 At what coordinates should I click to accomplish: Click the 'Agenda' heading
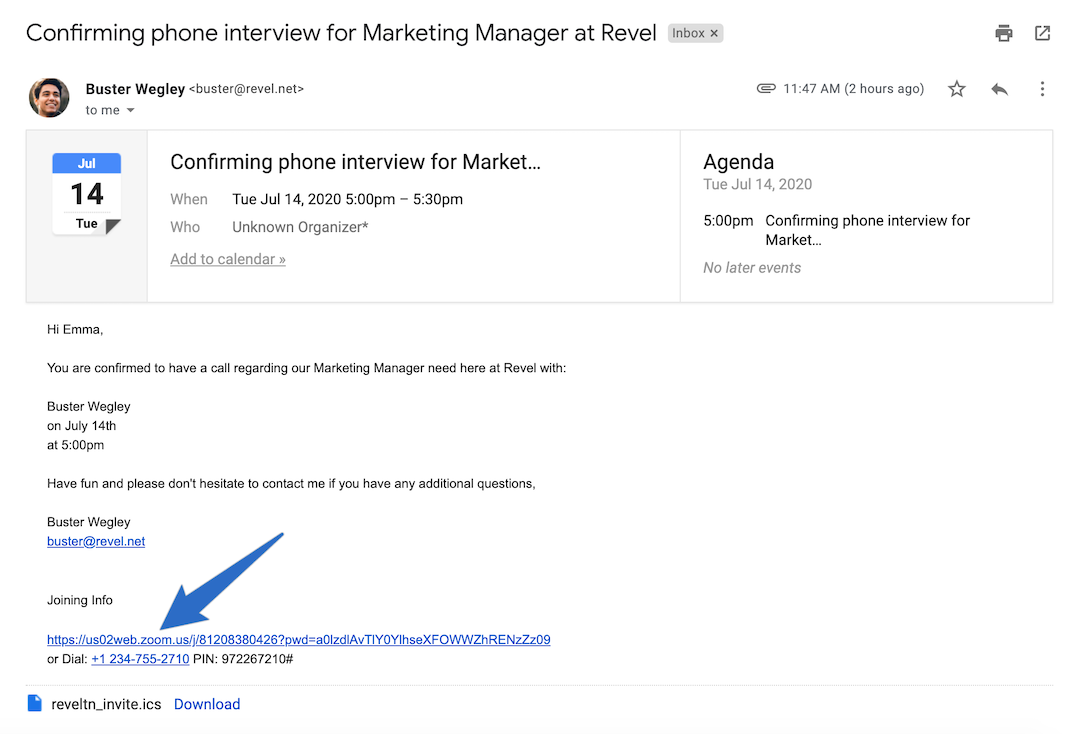(738, 162)
